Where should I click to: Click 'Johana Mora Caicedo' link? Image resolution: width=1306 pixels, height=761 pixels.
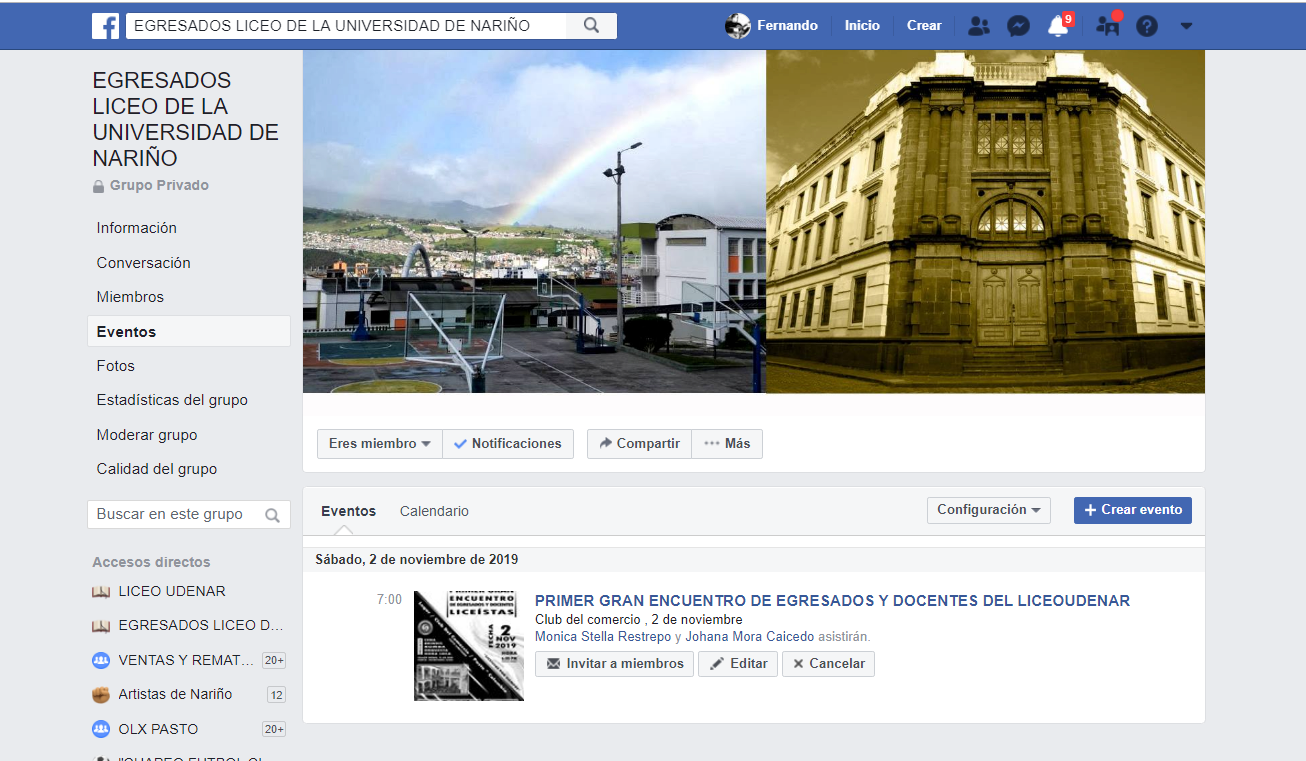pos(750,636)
